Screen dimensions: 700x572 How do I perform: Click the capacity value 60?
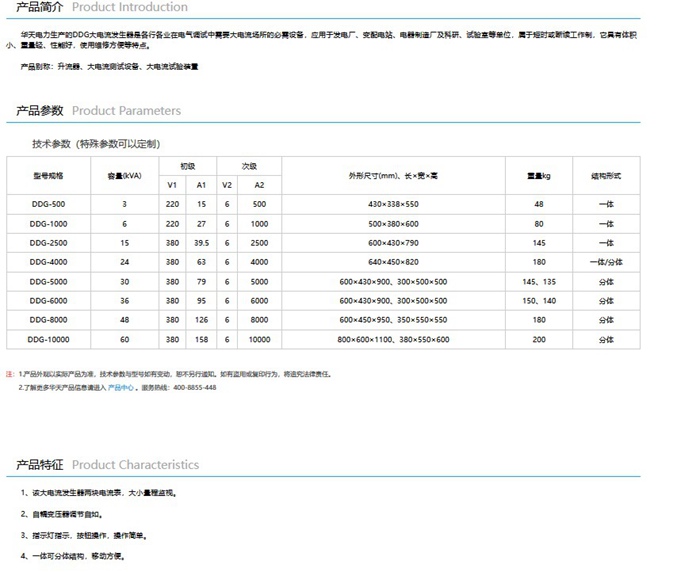pyautogui.click(x=125, y=339)
